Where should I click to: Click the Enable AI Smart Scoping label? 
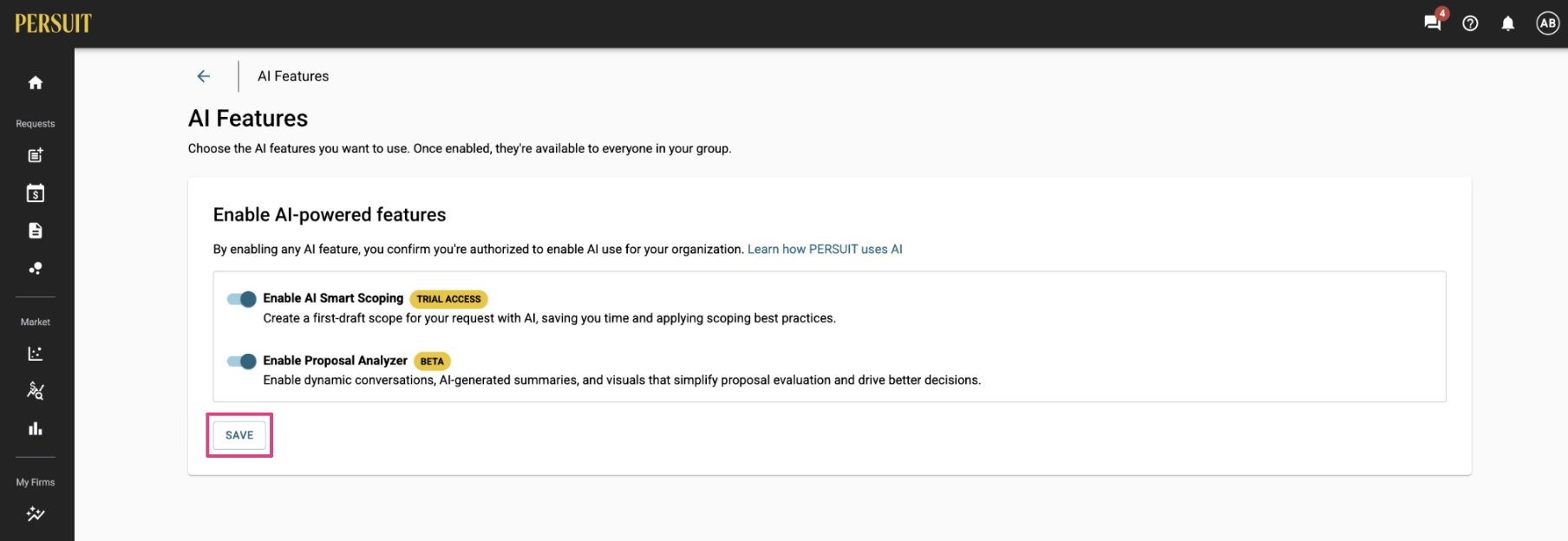coord(333,298)
